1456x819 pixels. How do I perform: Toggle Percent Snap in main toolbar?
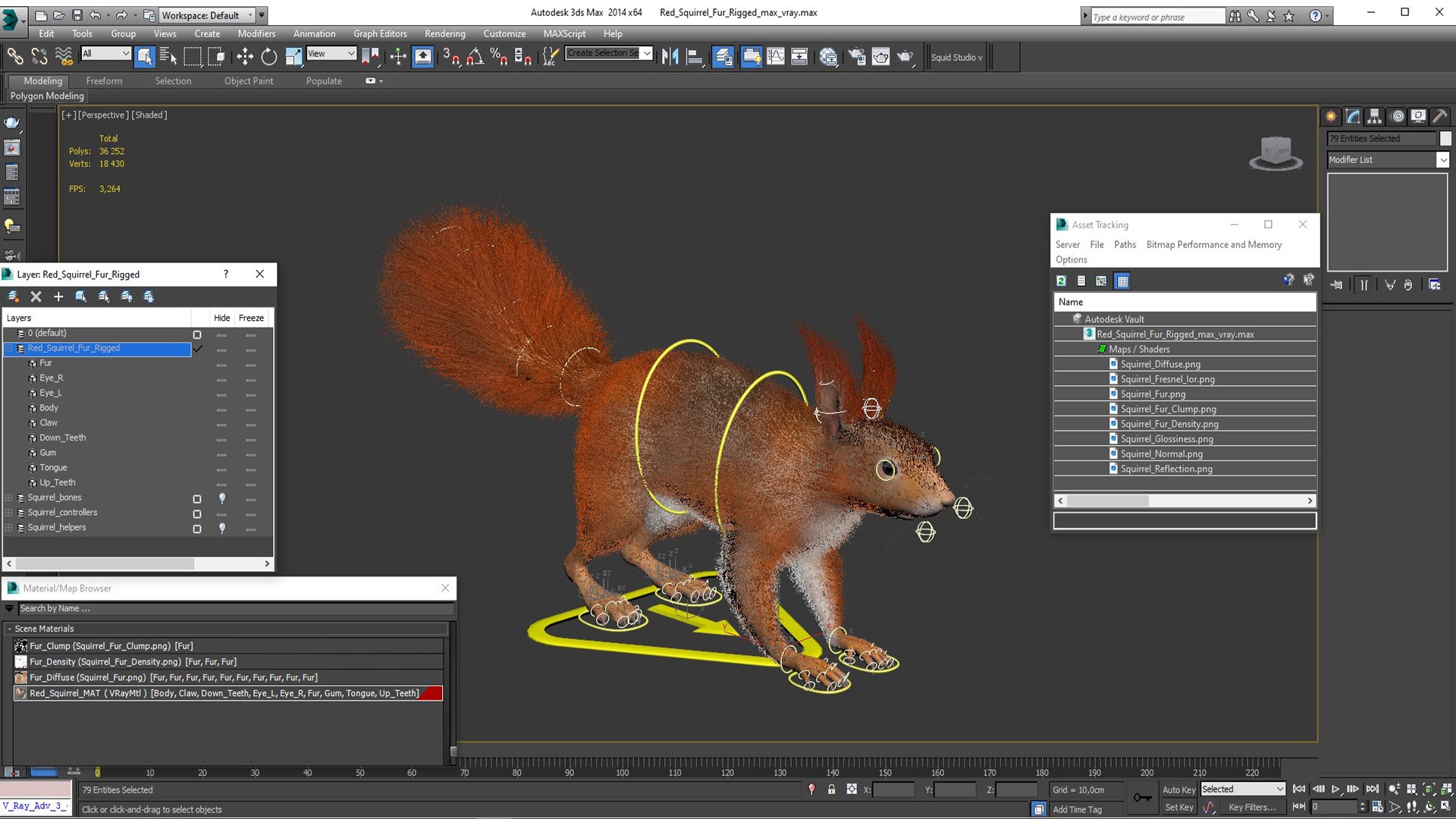(x=499, y=56)
